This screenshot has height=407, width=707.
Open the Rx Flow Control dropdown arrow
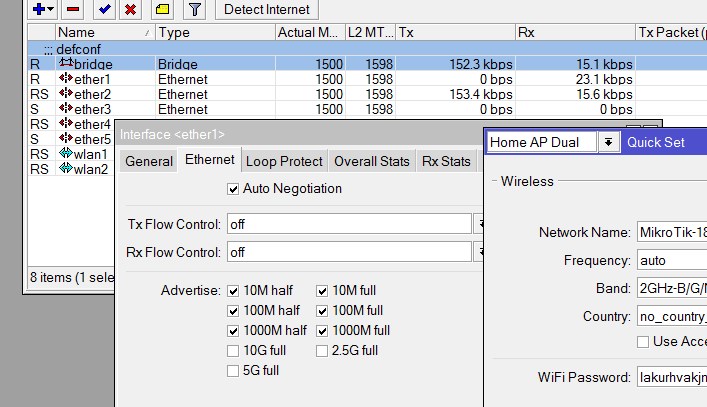(x=478, y=252)
